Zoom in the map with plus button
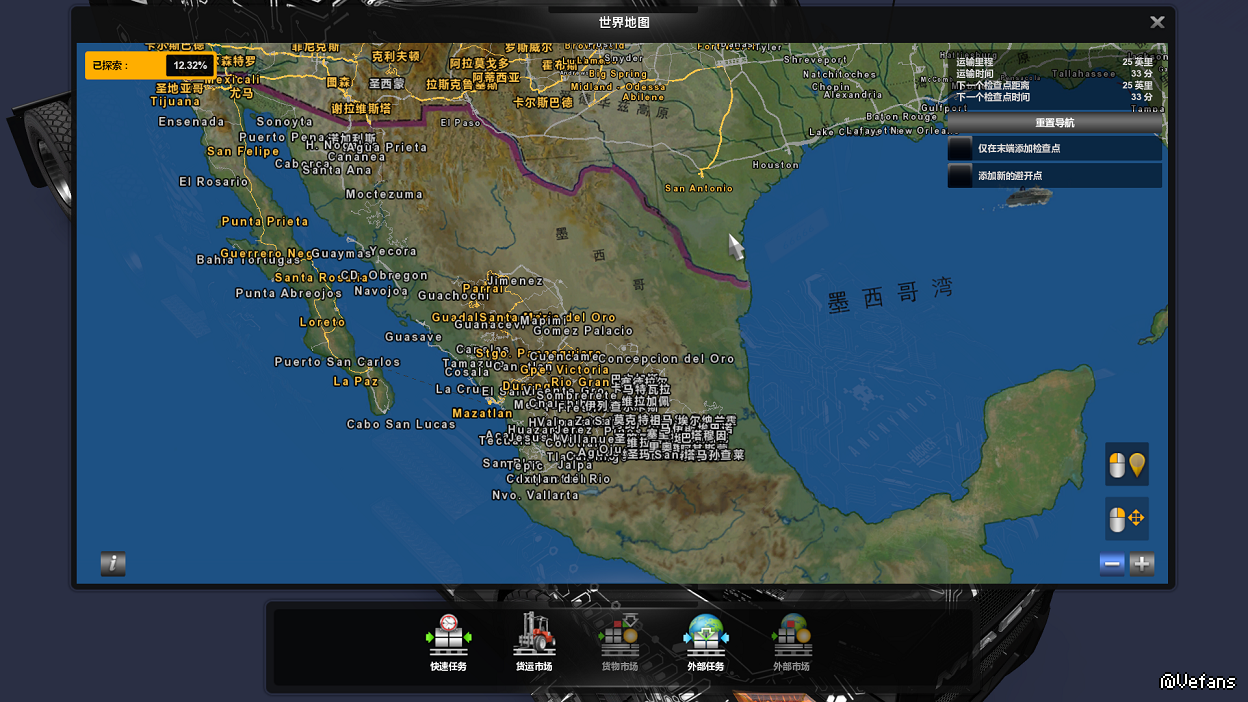The height and width of the screenshot is (702, 1248). pos(1142,564)
